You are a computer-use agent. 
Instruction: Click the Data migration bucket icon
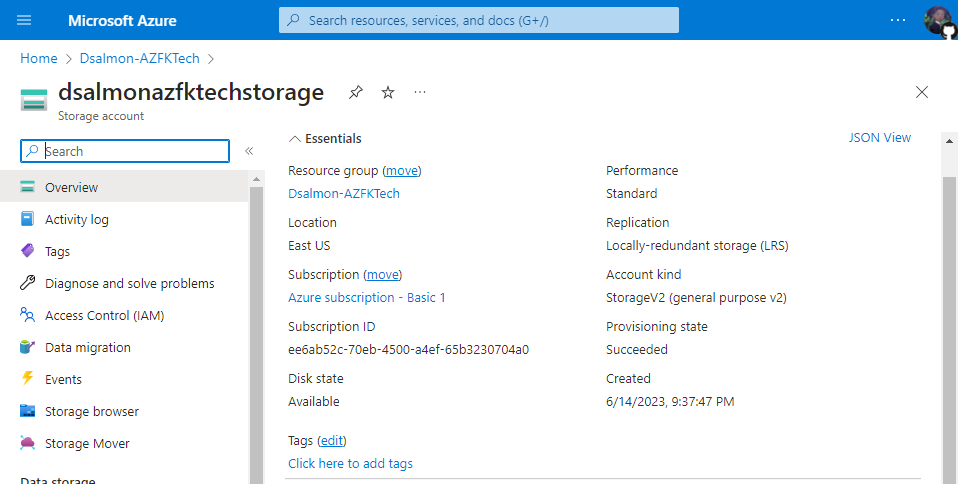(x=27, y=347)
